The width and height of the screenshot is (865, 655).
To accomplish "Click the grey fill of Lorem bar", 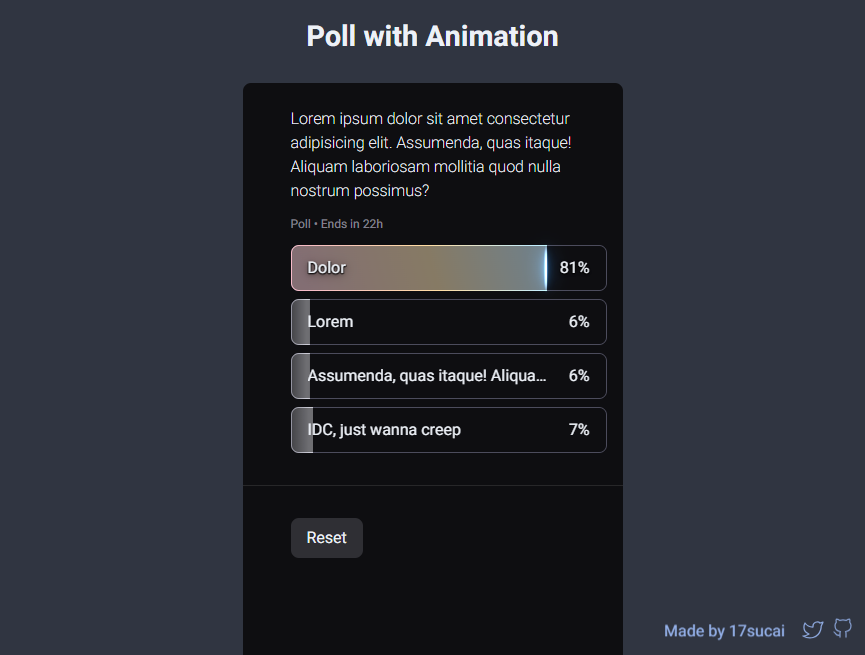I will 301,322.
